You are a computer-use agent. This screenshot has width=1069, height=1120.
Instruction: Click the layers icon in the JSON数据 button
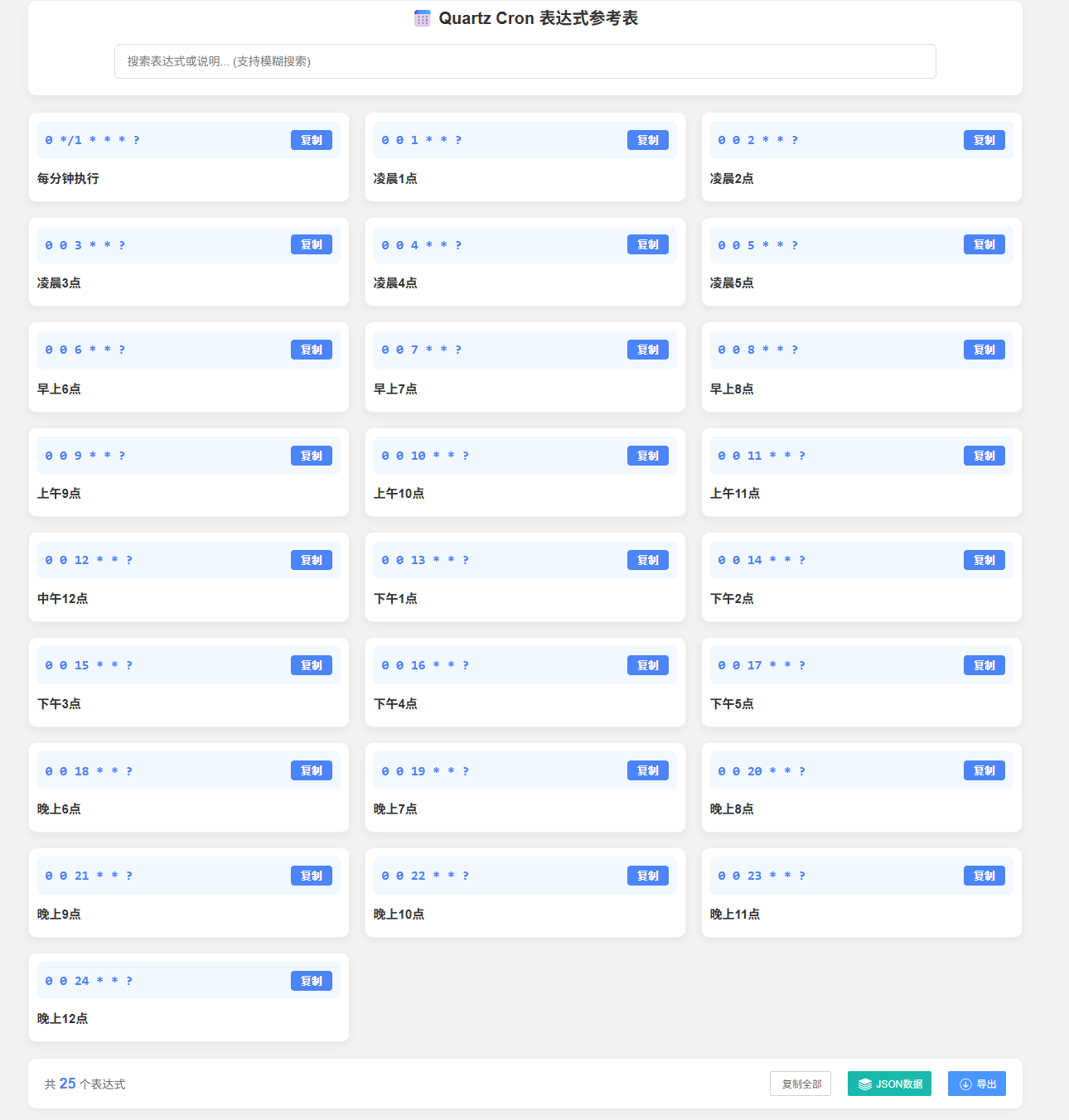(865, 1084)
